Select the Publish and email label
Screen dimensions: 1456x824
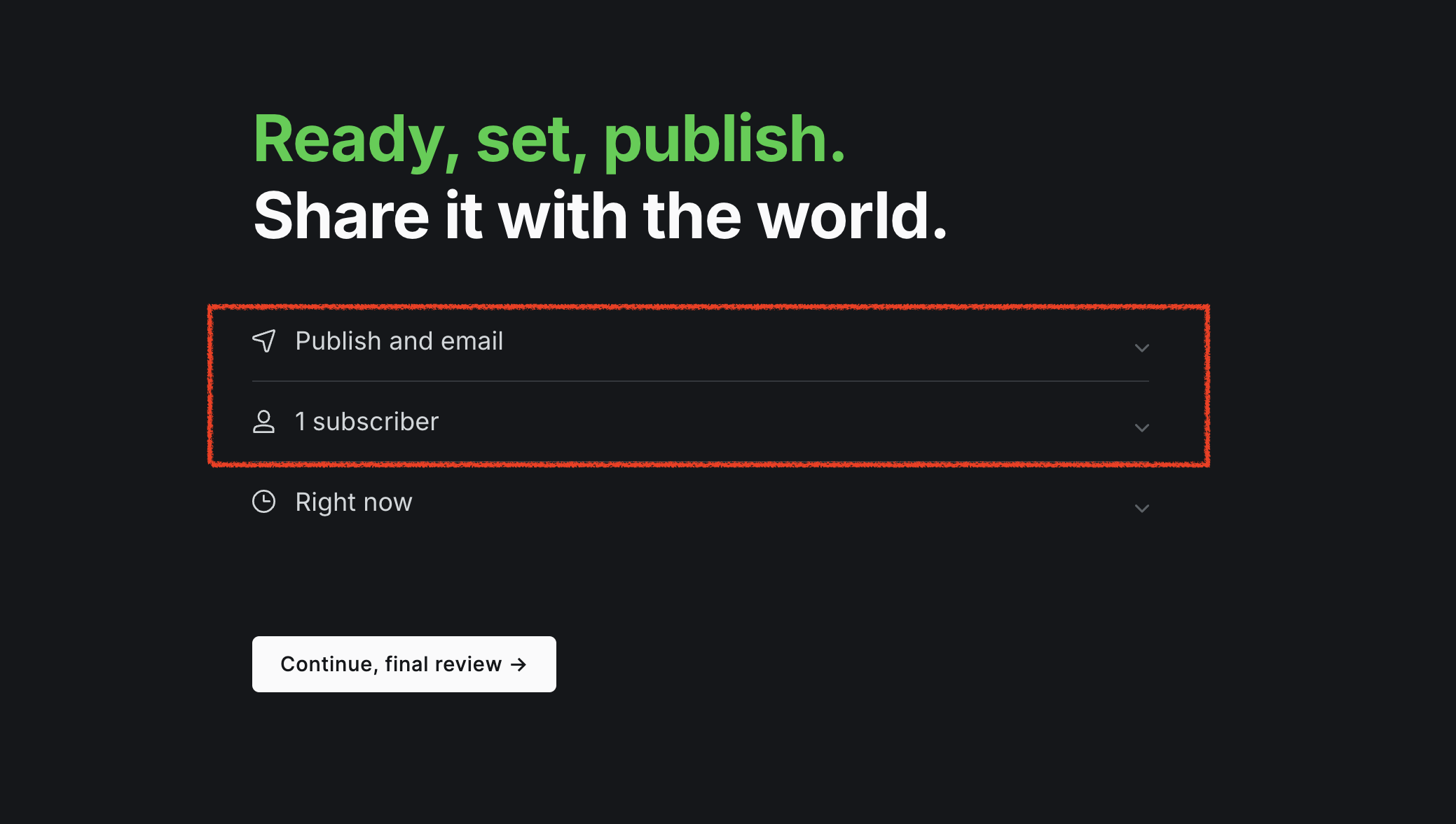coord(399,341)
